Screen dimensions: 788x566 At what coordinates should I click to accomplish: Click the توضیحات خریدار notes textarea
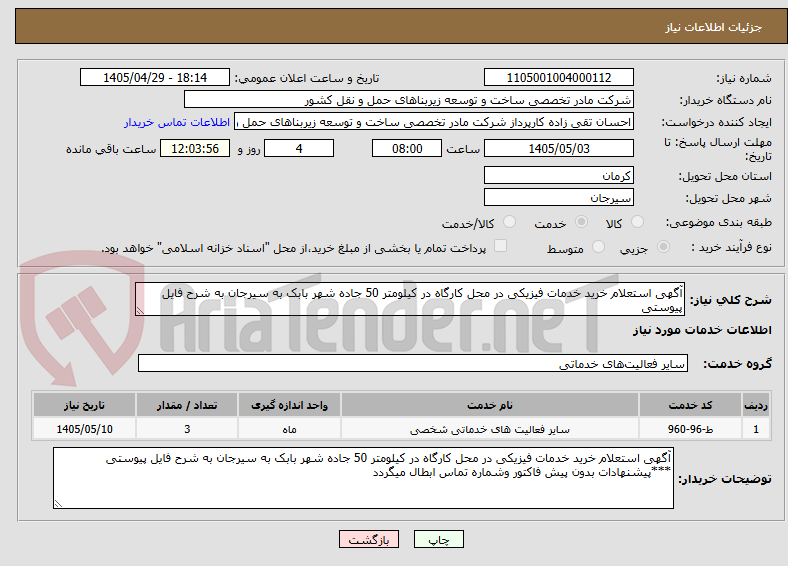coord(363,478)
